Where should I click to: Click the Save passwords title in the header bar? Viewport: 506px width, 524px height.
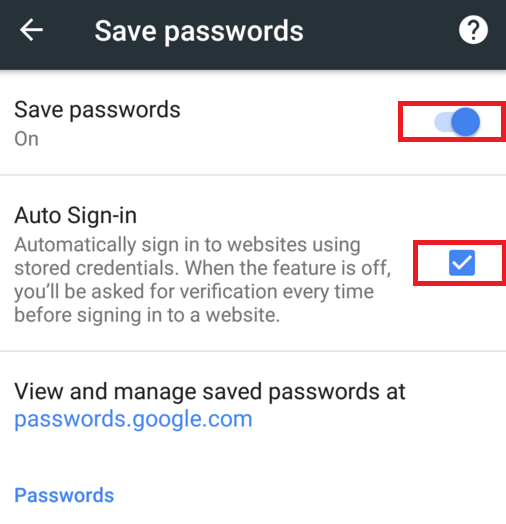pos(199,32)
